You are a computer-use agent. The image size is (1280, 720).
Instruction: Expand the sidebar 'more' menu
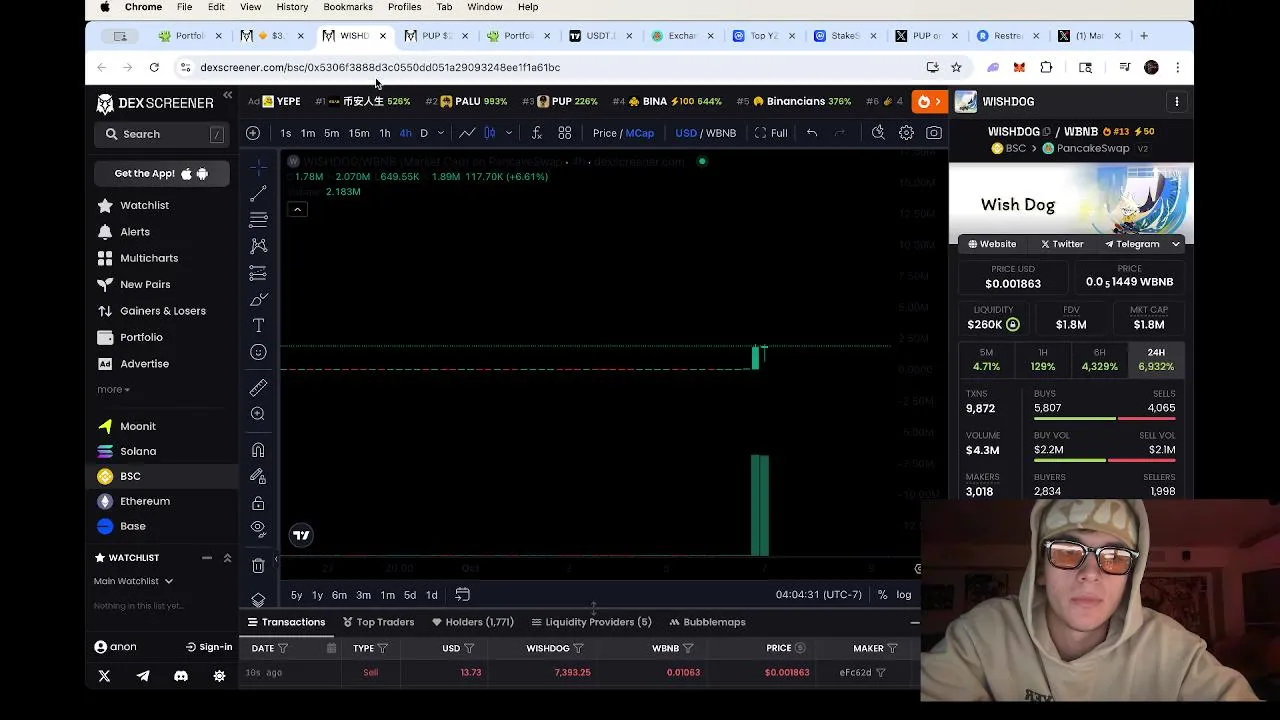[113, 389]
